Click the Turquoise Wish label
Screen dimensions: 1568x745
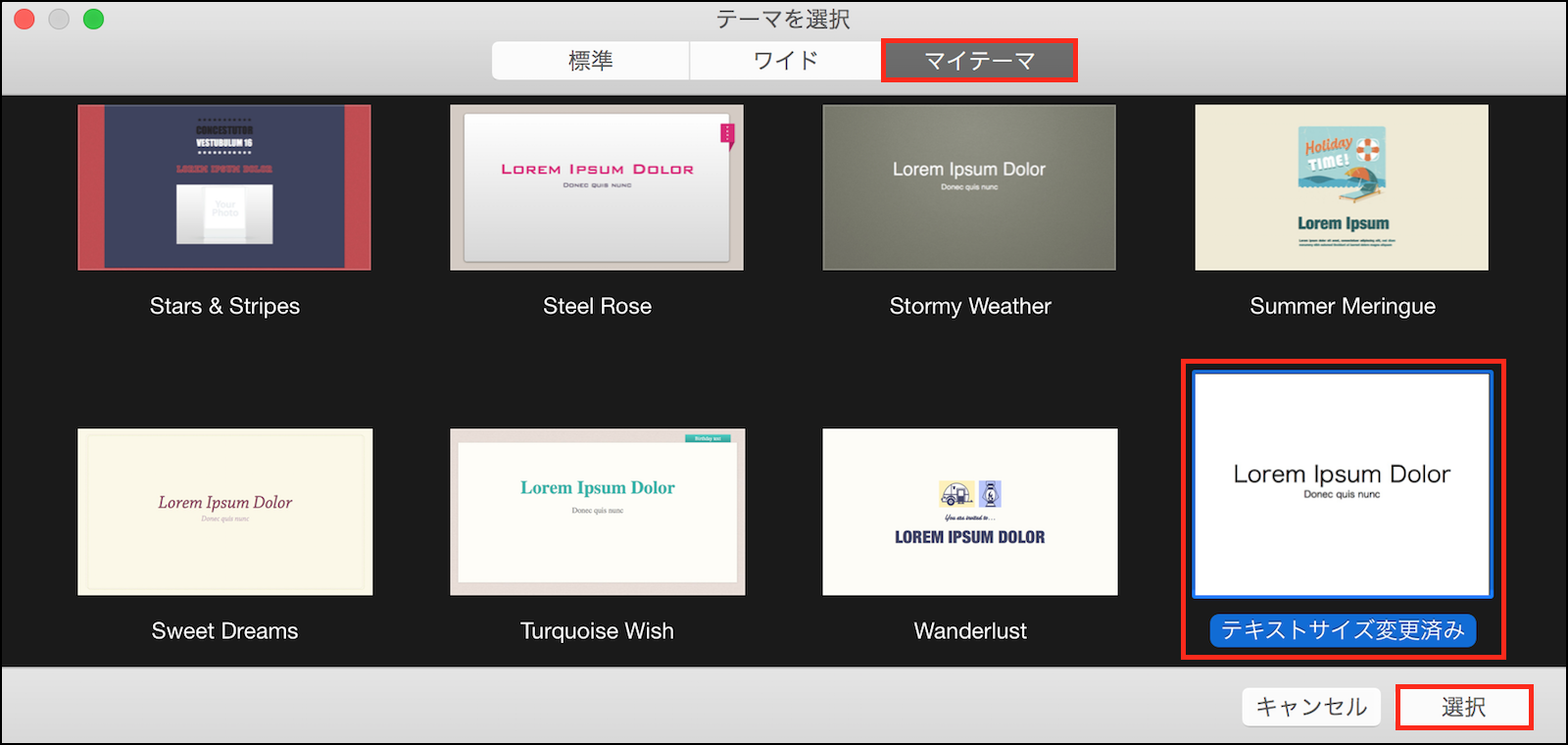click(x=597, y=630)
